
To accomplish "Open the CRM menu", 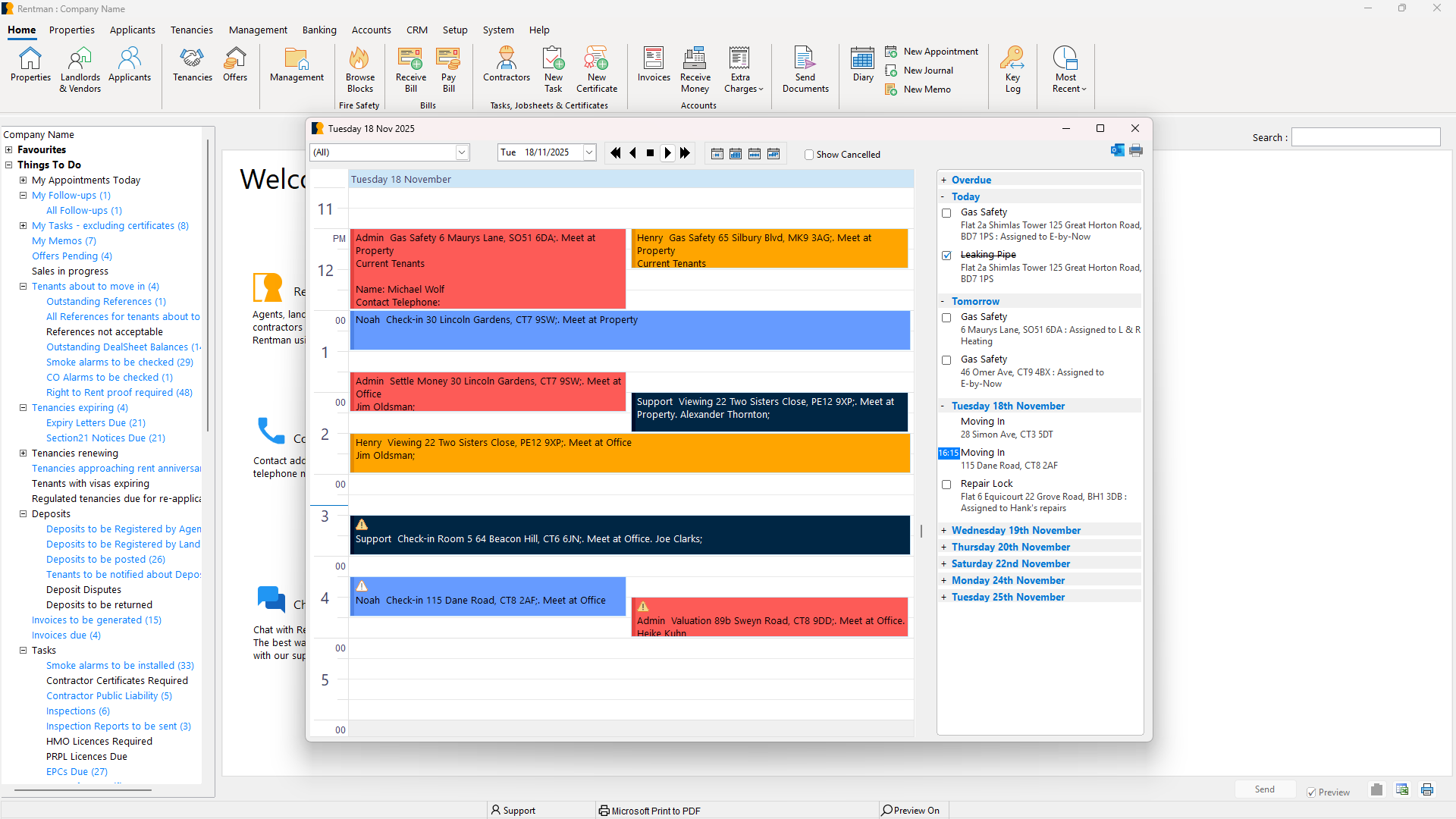I will click(416, 30).
